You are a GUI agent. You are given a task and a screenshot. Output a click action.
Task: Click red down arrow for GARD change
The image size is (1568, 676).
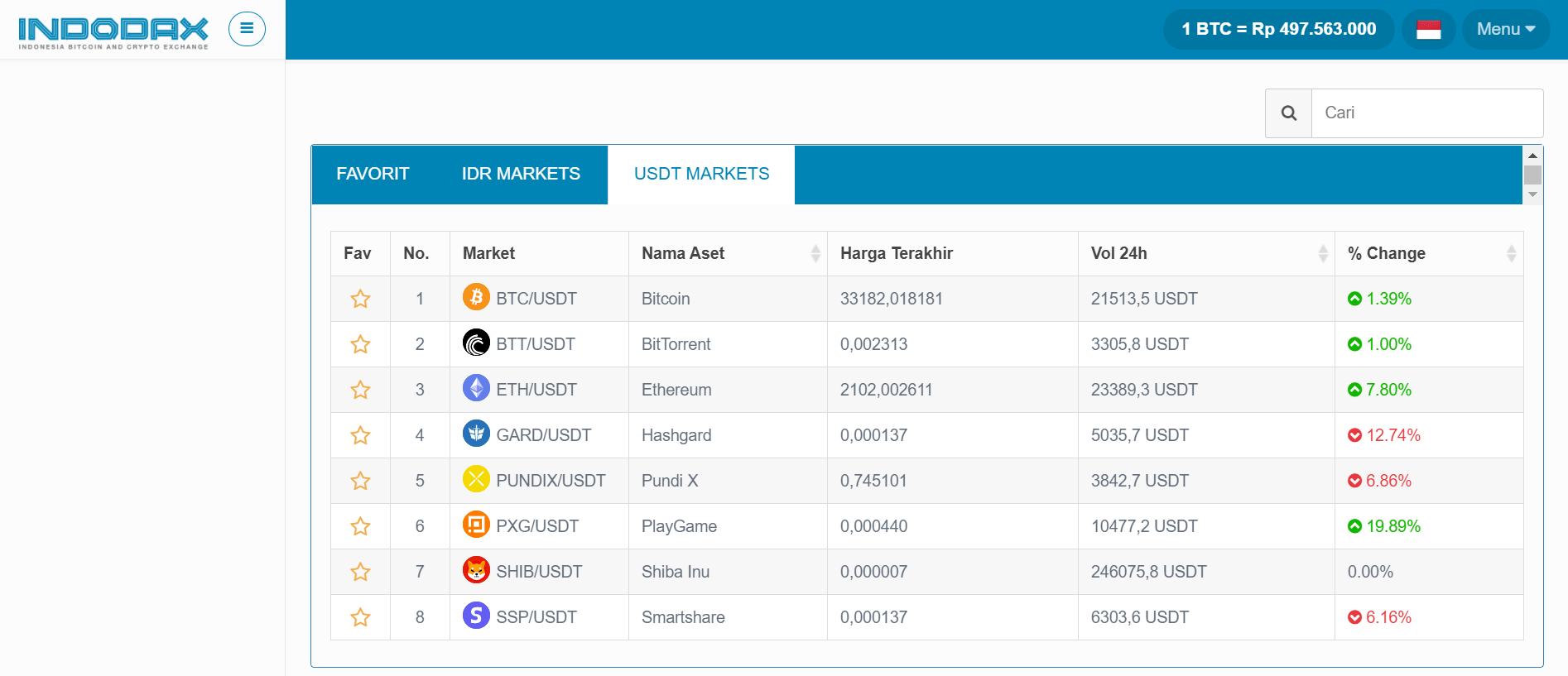[x=1354, y=435]
